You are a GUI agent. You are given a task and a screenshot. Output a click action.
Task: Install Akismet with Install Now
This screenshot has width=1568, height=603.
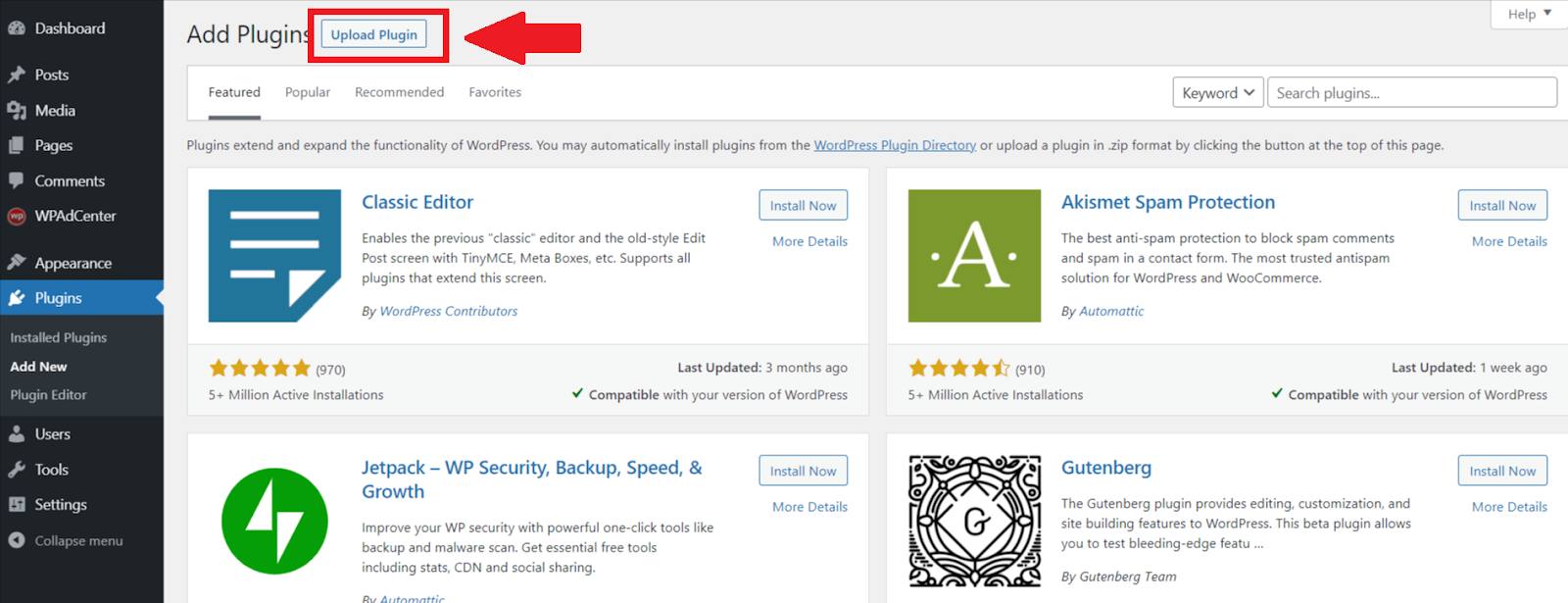pyautogui.click(x=1502, y=205)
